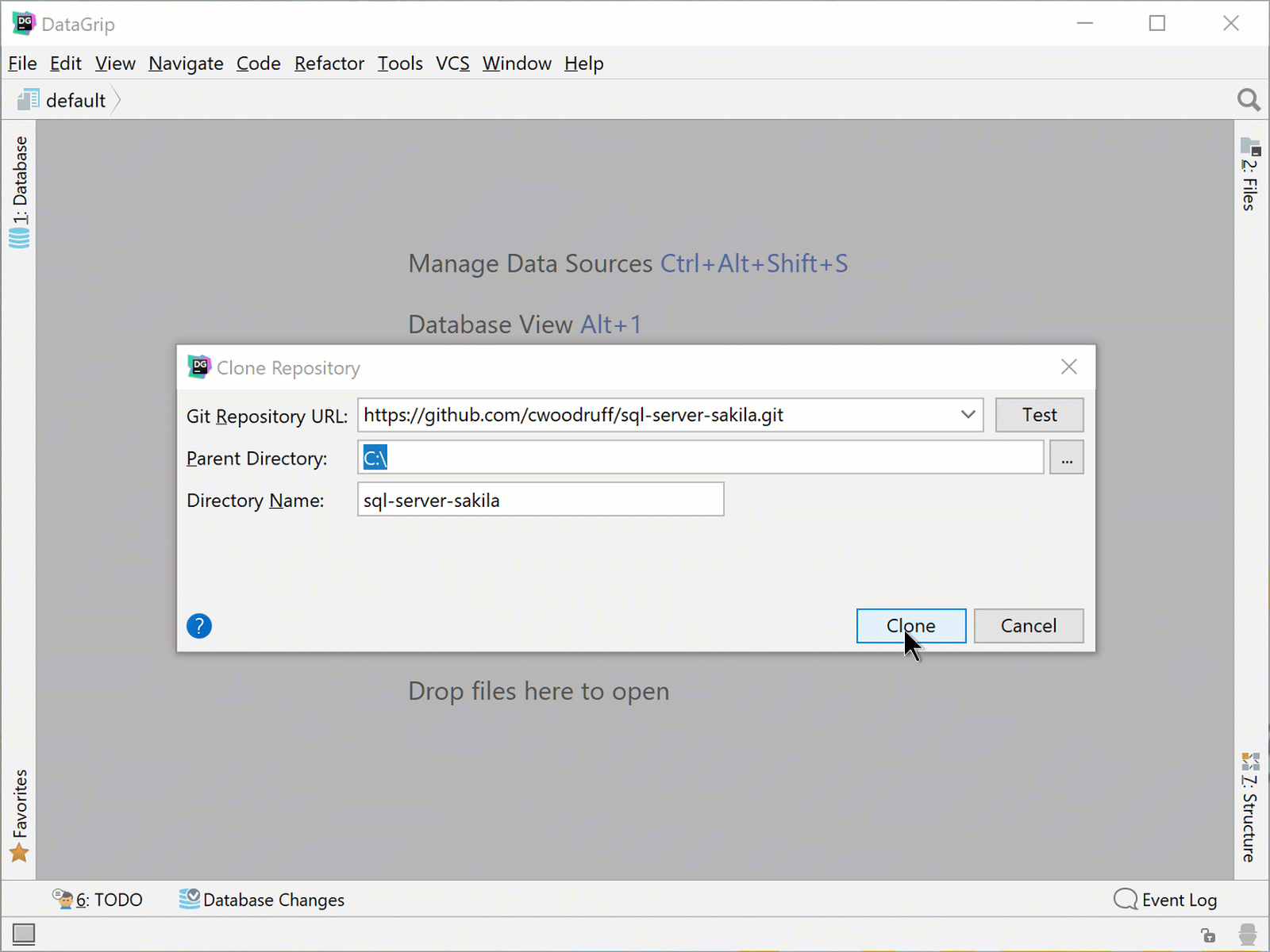Viewport: 1270px width, 952px height.
Task: Open the Favorites tool window tab
Action: click(x=20, y=815)
